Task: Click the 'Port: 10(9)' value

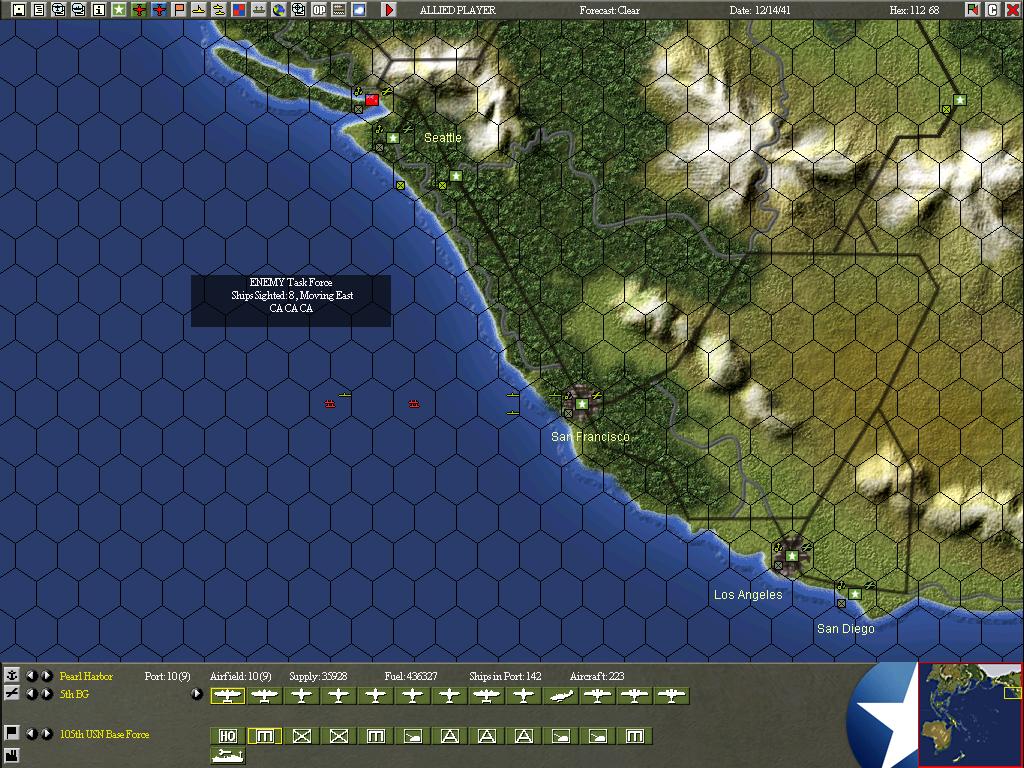Action: [167, 676]
